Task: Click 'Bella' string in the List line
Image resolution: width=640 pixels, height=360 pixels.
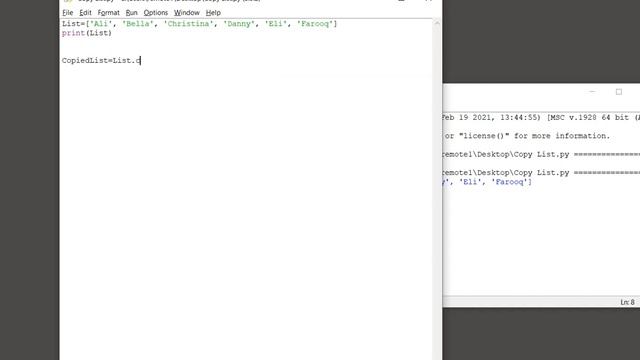Action: point(138,24)
